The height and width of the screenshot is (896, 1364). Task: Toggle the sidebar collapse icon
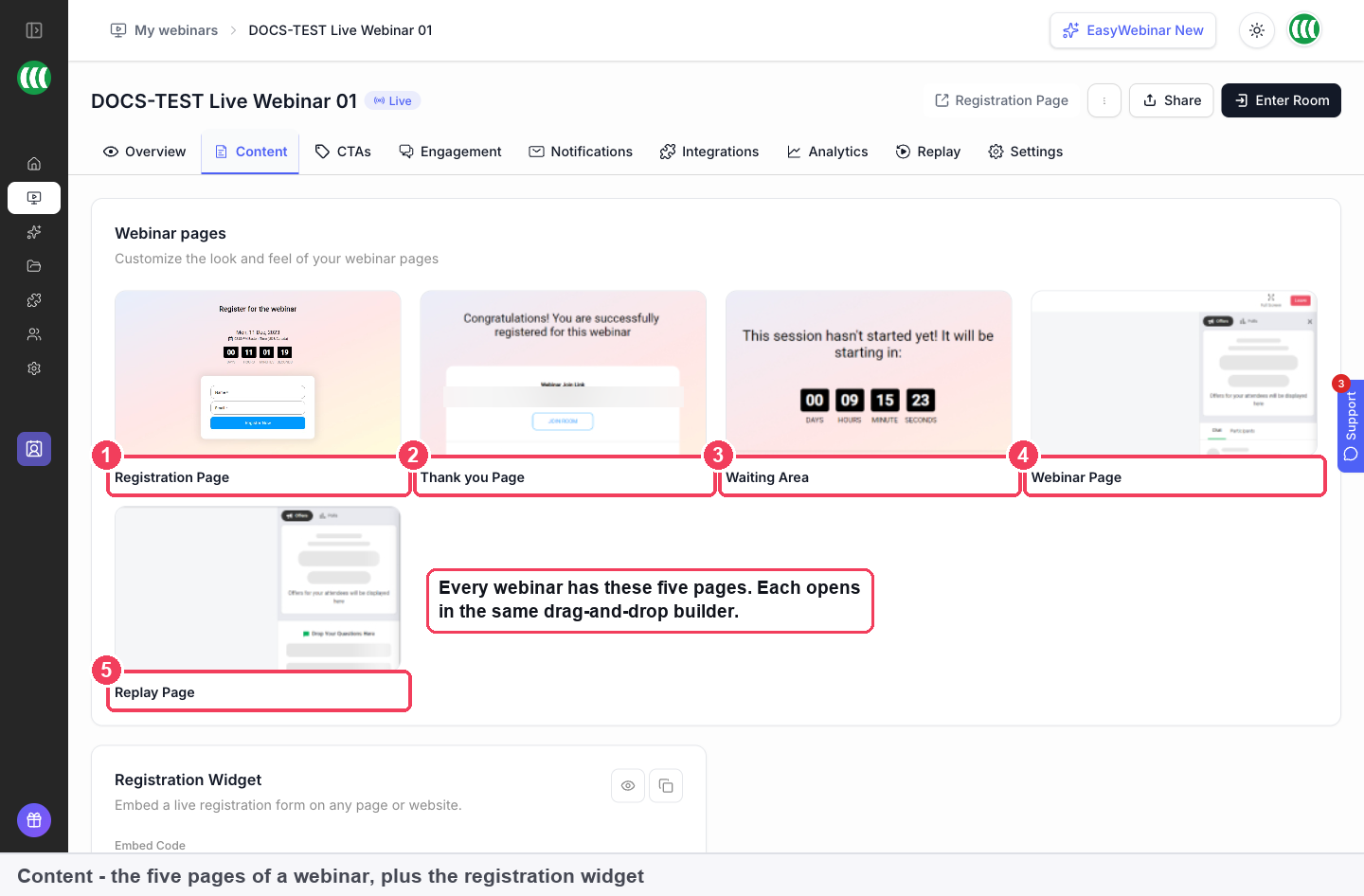[x=34, y=30]
